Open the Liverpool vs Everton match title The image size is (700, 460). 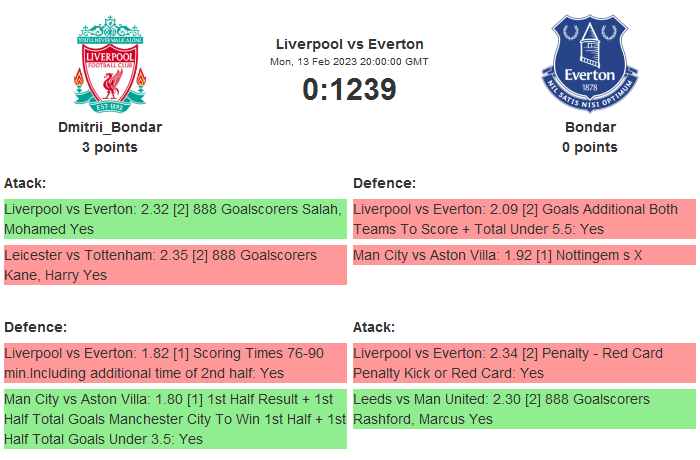pyautogui.click(x=349, y=44)
